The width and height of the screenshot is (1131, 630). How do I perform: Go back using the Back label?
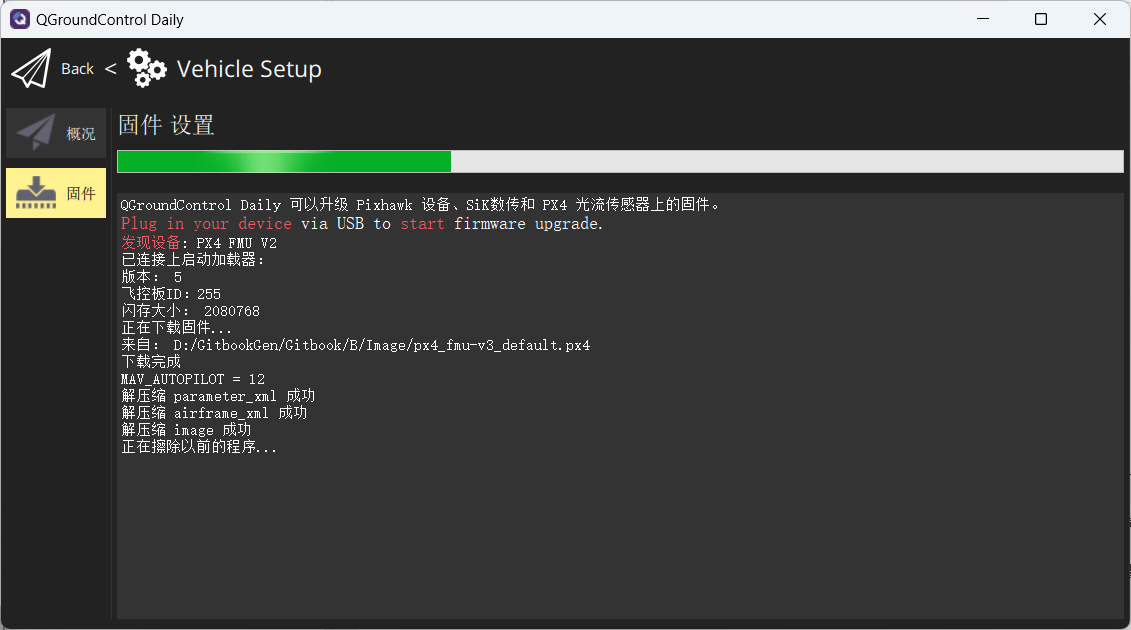click(77, 69)
